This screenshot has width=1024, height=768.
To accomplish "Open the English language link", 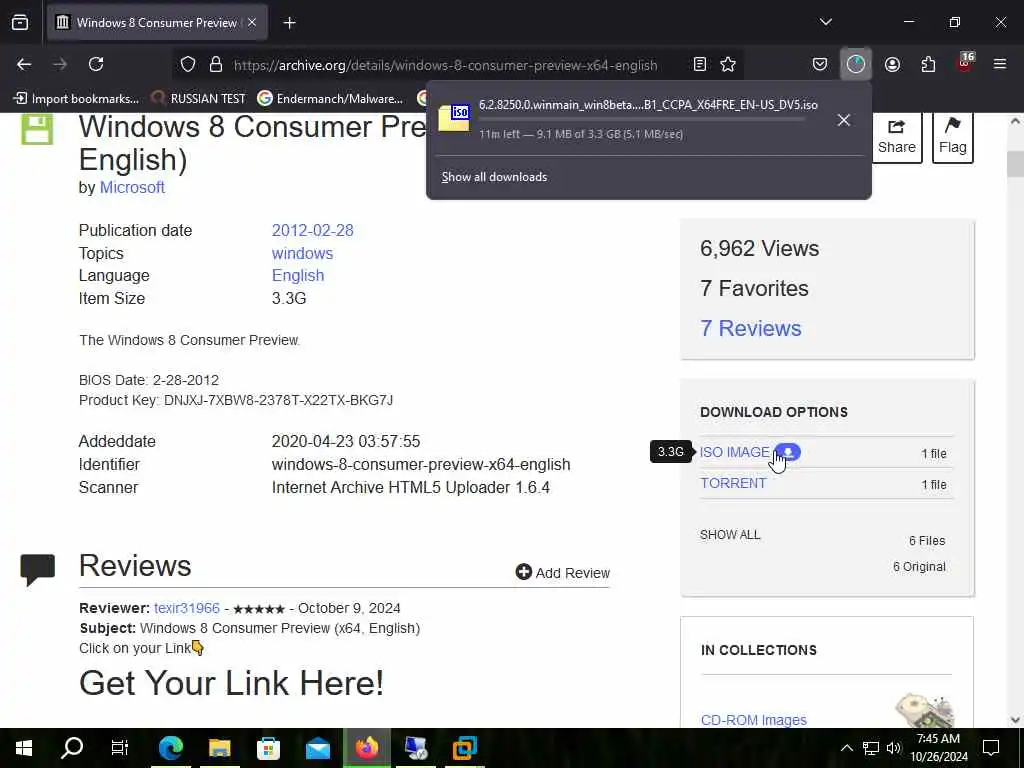I will pyautogui.click(x=298, y=276).
